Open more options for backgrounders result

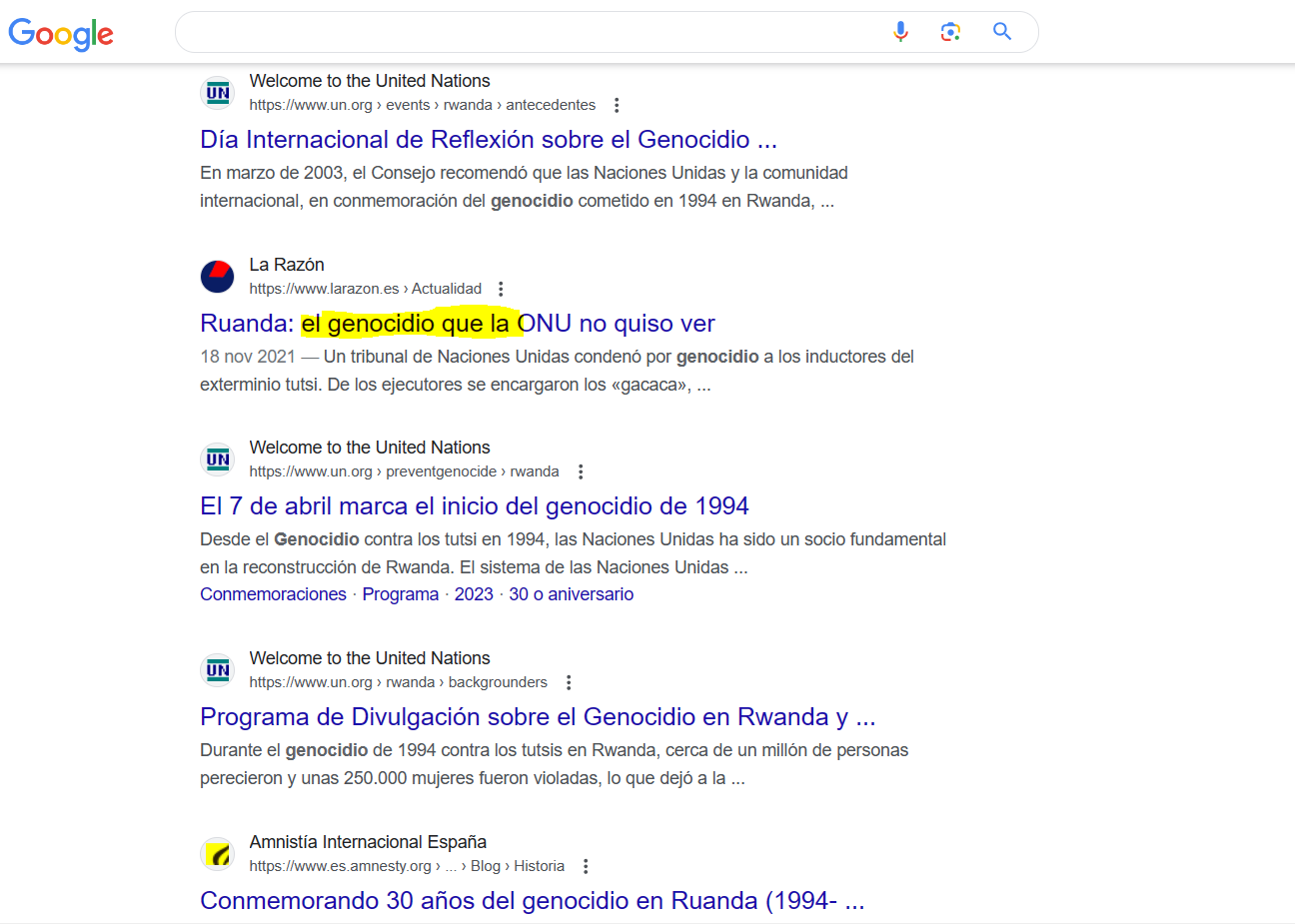pyautogui.click(x=569, y=682)
